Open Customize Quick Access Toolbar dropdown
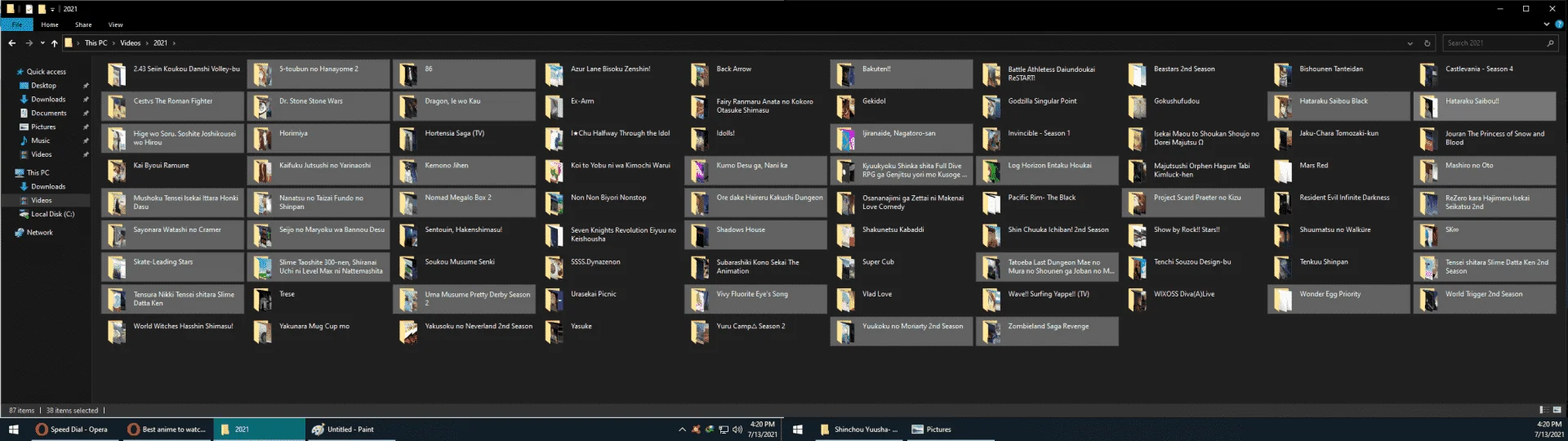This screenshot has height=441, width=1568. coord(52,9)
